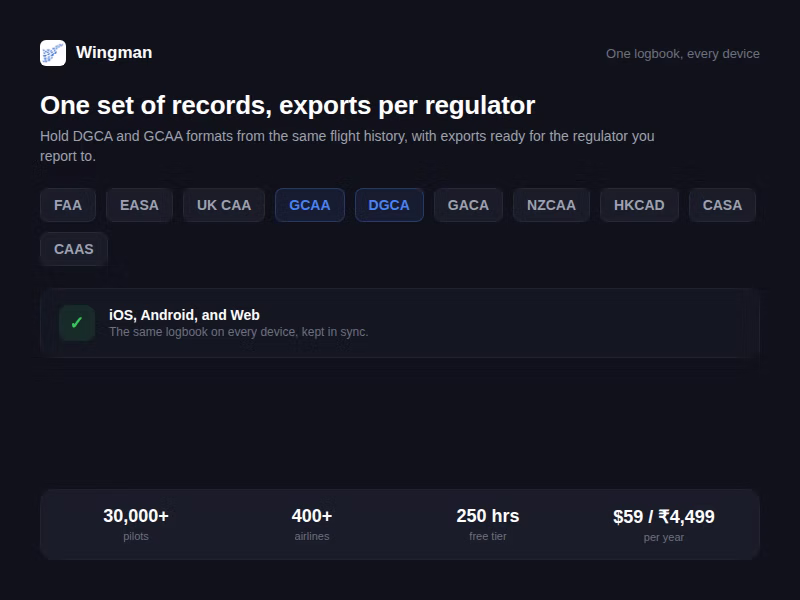
Task: Select the EASA regulator chip
Action: coord(139,205)
